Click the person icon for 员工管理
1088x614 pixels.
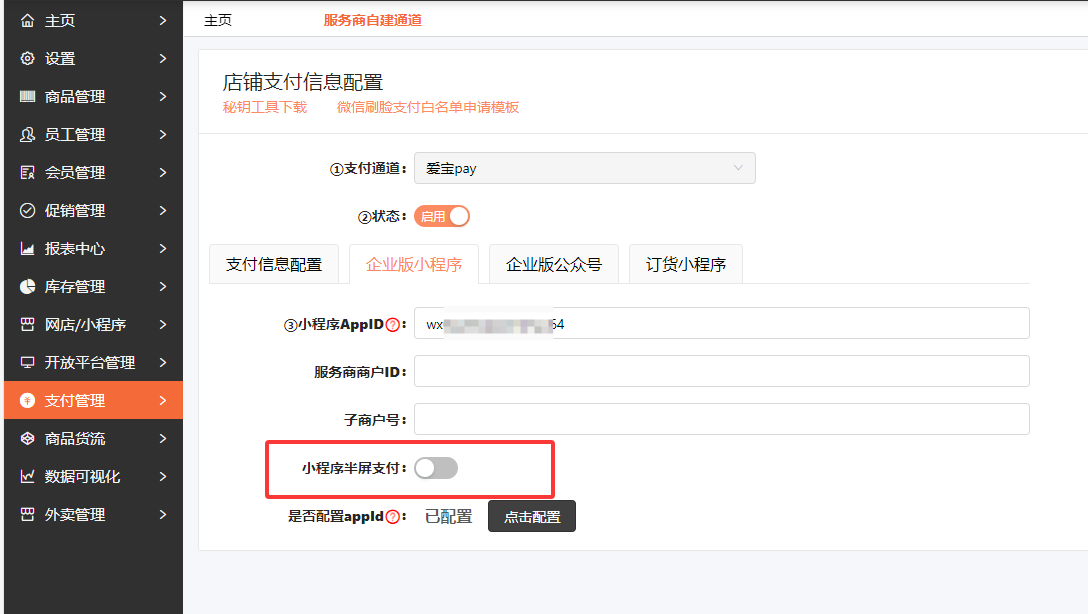[28, 135]
